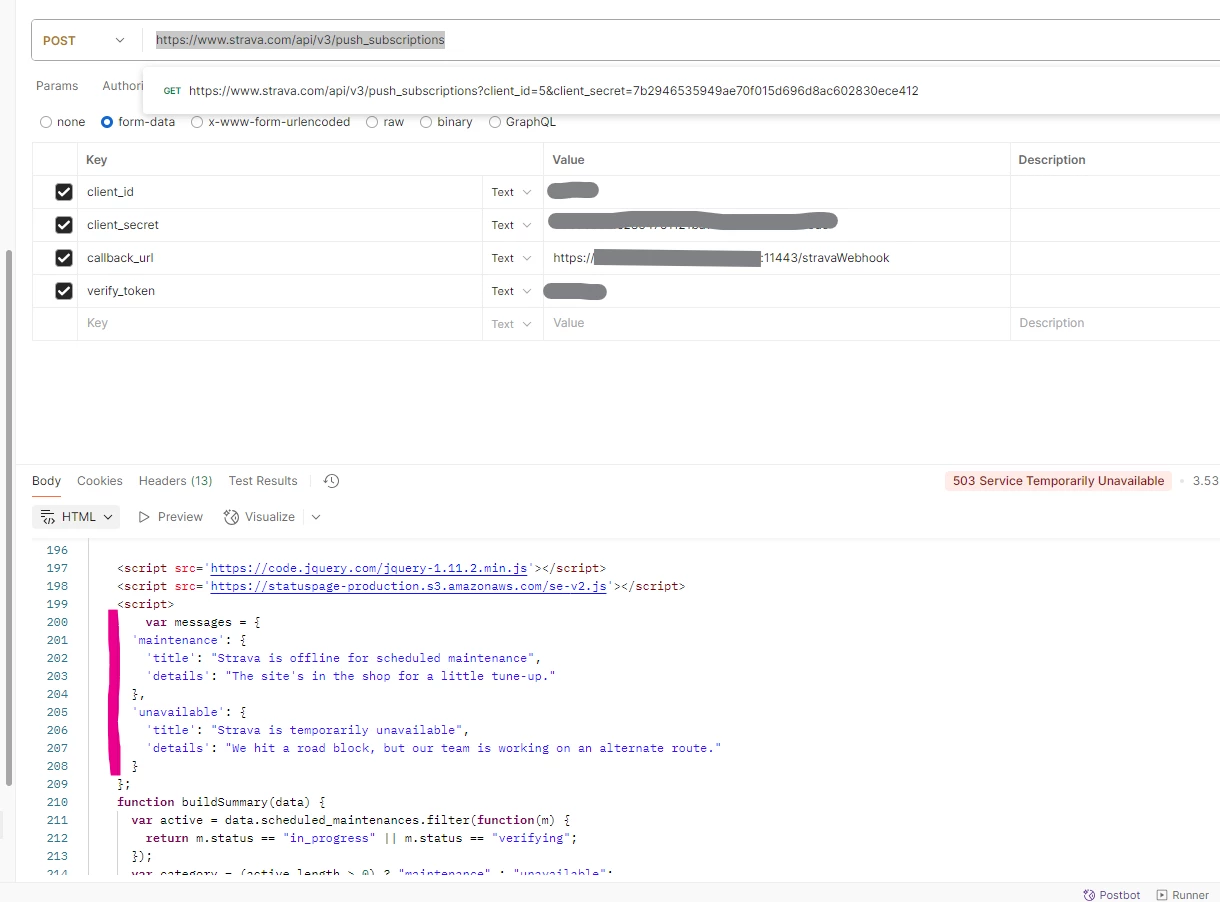Screen dimensions: 1220x902
Task: Open the statuspage se-v2.js link
Action: [409, 586]
